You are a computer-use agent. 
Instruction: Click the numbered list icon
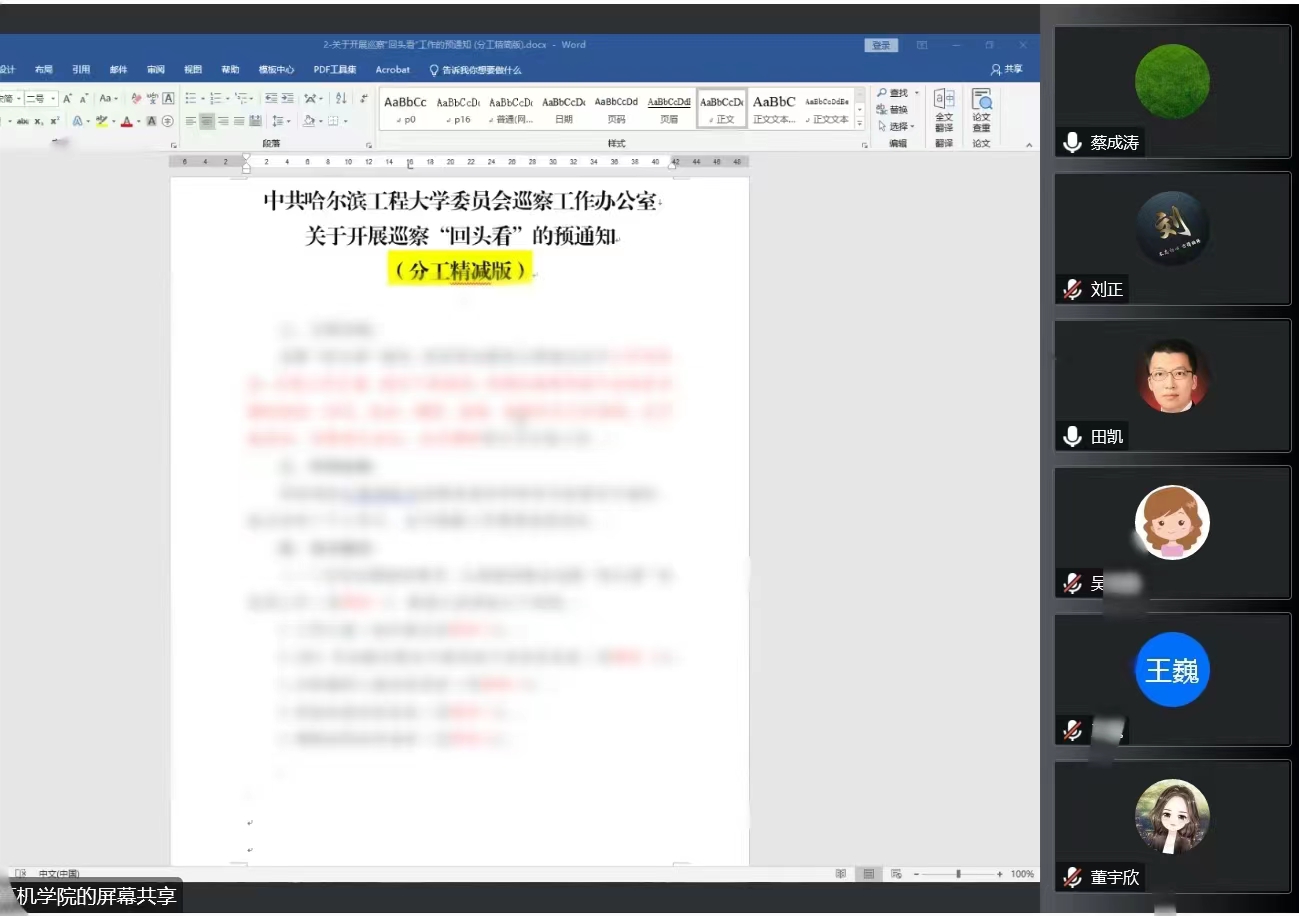(215, 98)
